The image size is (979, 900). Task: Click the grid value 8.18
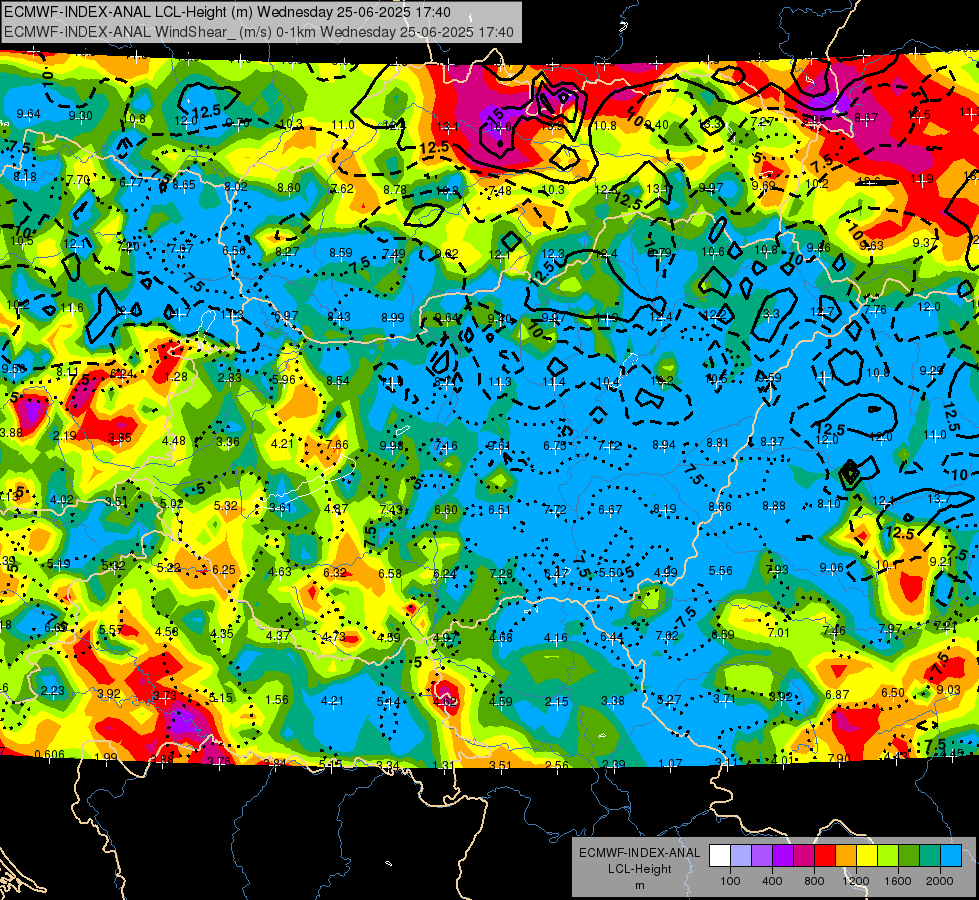point(25,177)
